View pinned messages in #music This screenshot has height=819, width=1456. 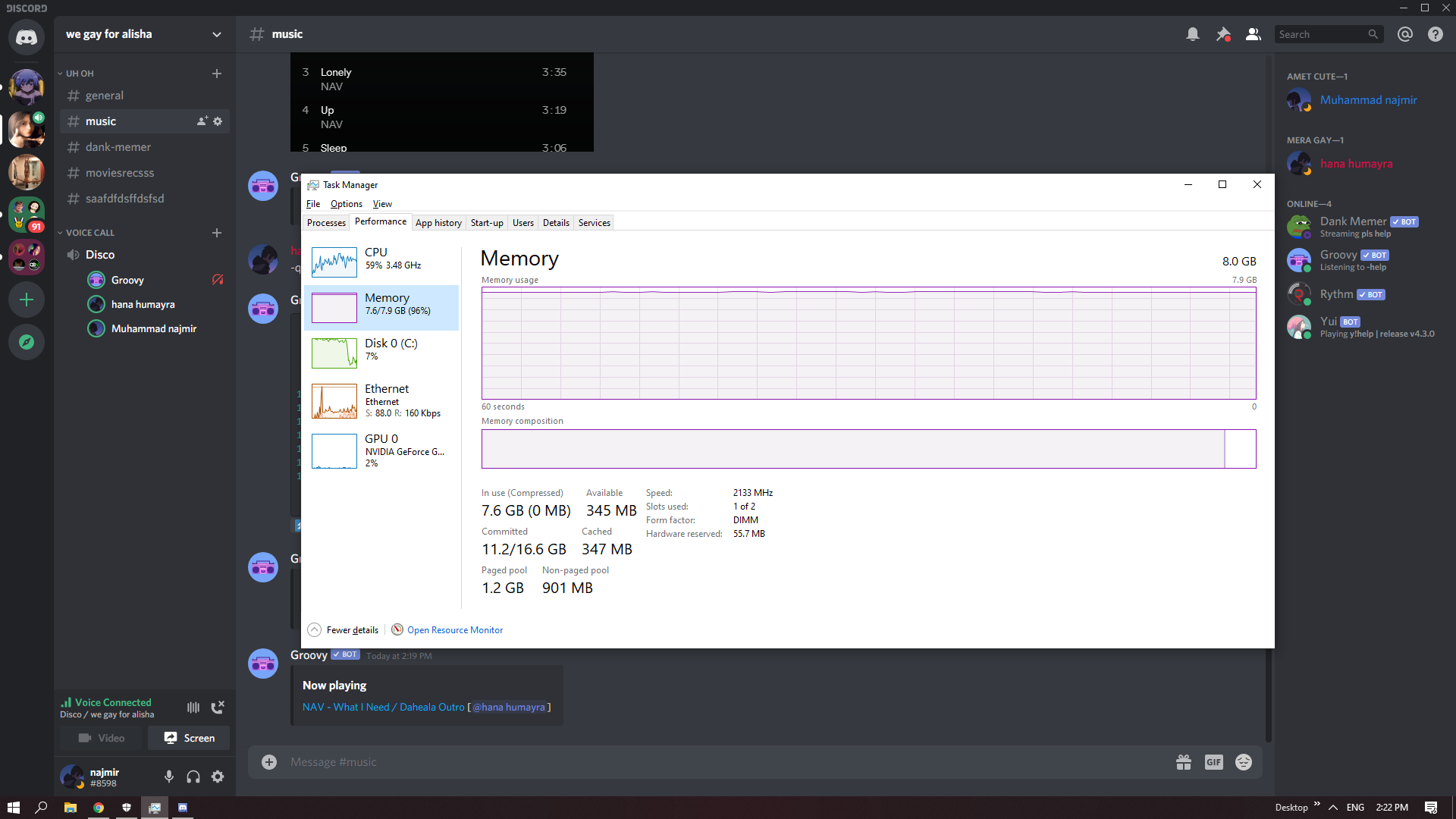click(x=1223, y=34)
